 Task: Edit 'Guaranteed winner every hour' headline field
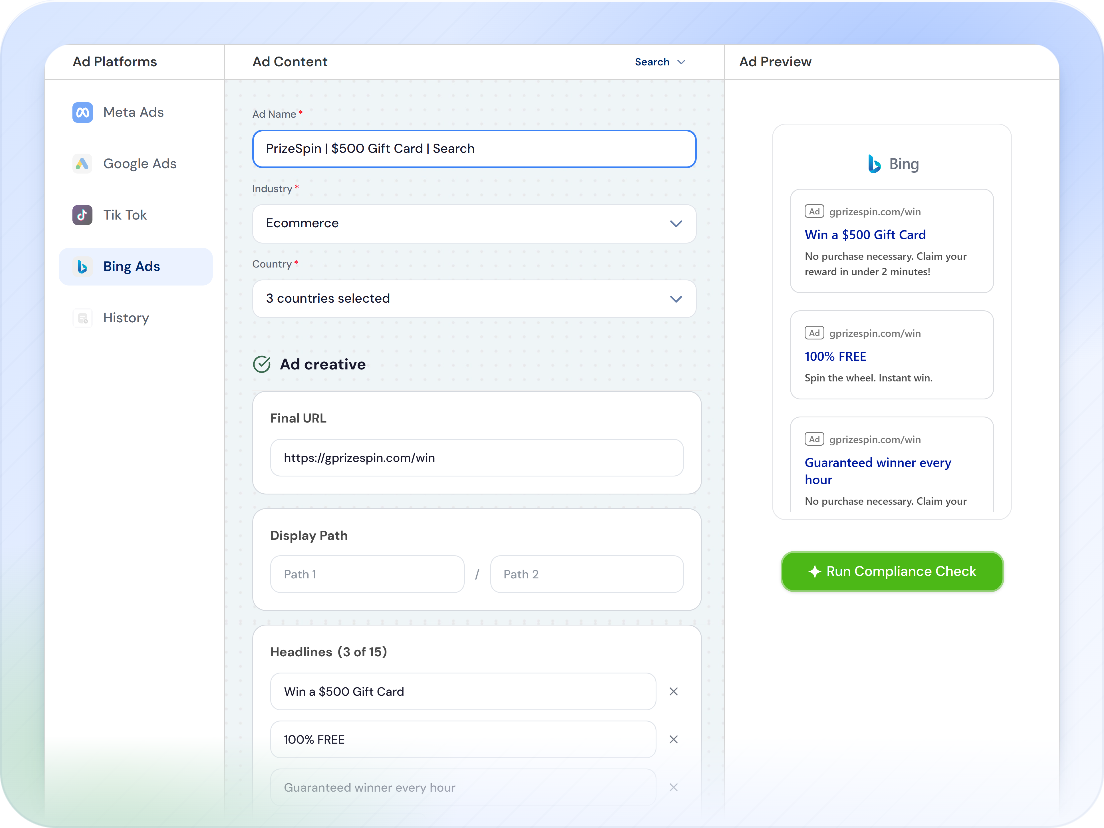point(463,787)
